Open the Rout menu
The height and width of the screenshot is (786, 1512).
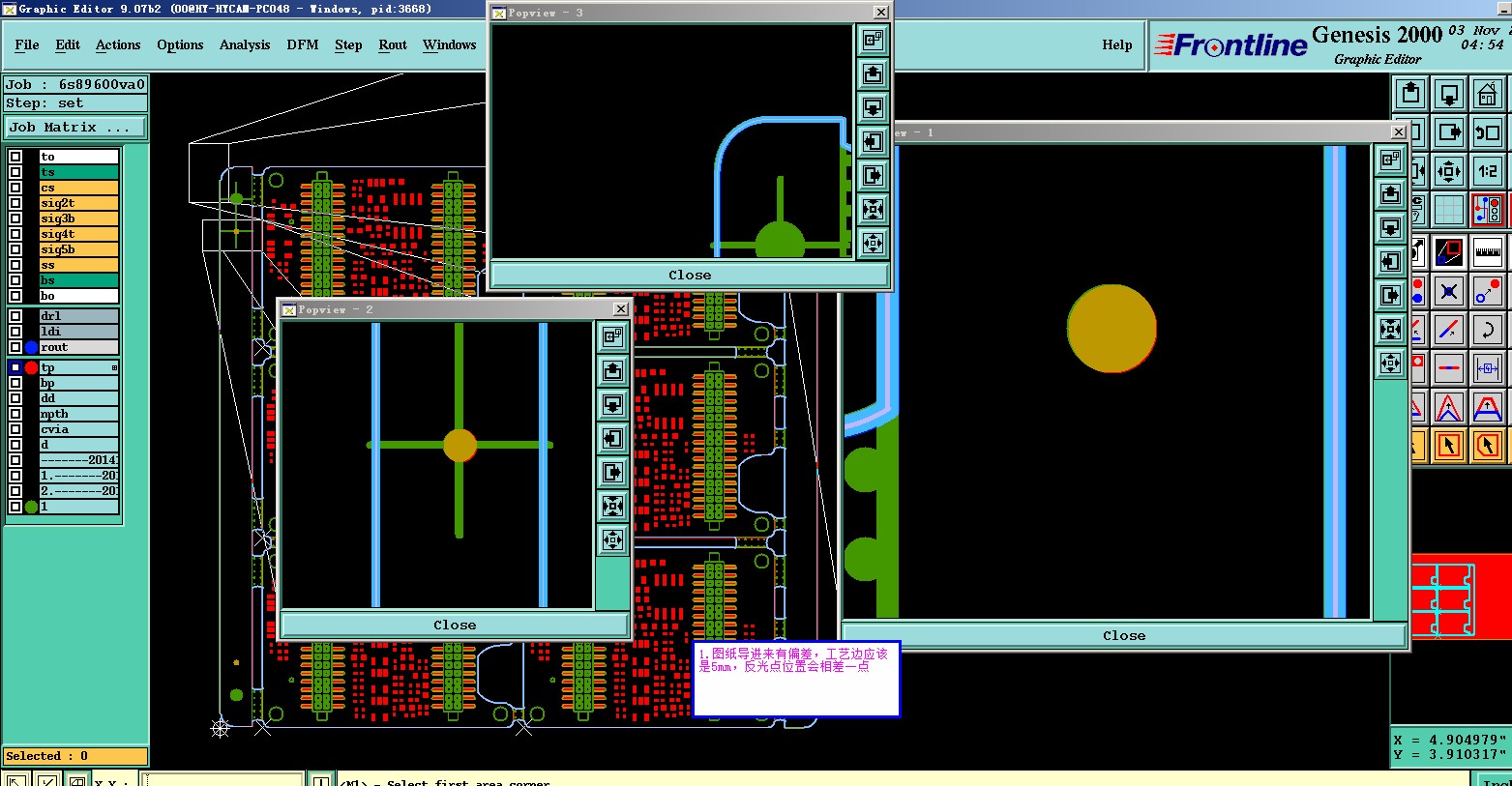393,44
